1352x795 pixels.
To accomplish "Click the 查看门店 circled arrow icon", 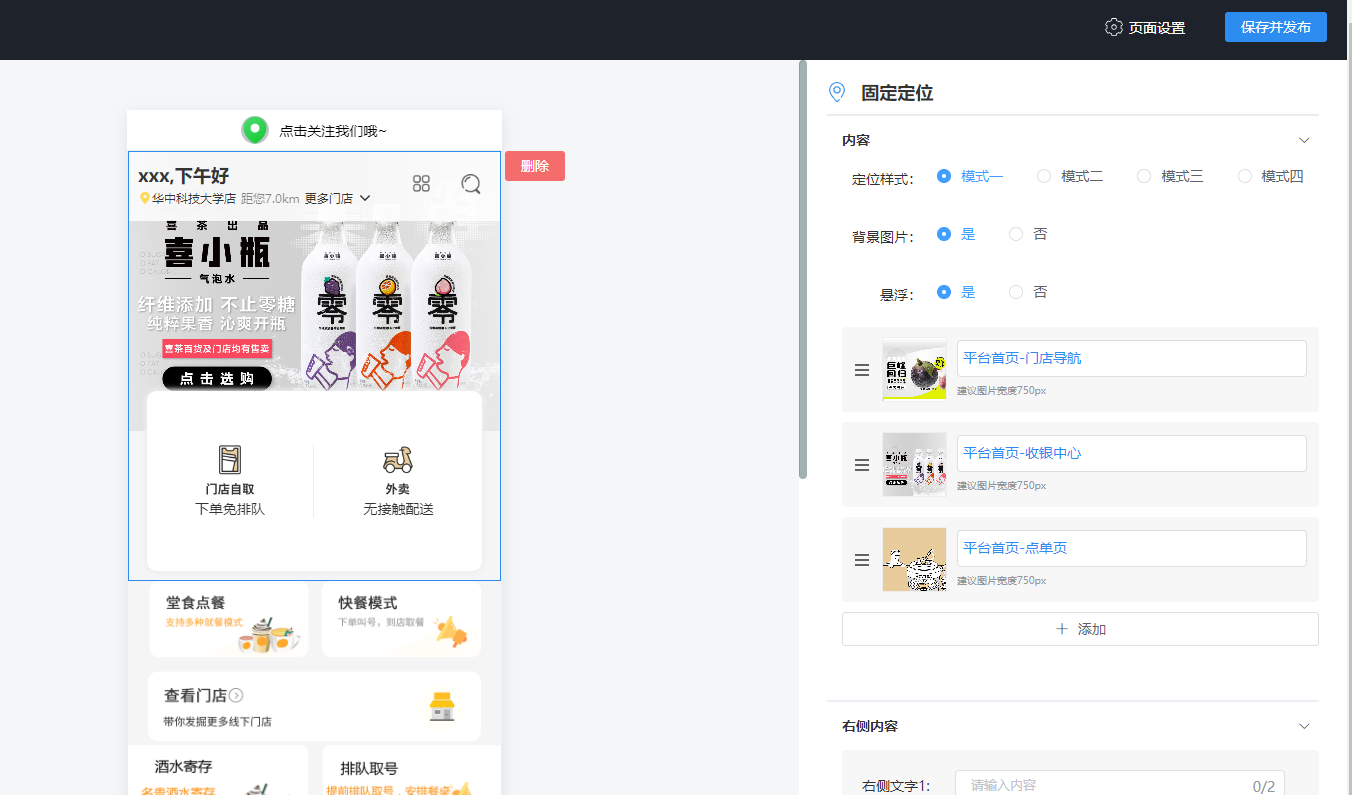I will (x=236, y=695).
